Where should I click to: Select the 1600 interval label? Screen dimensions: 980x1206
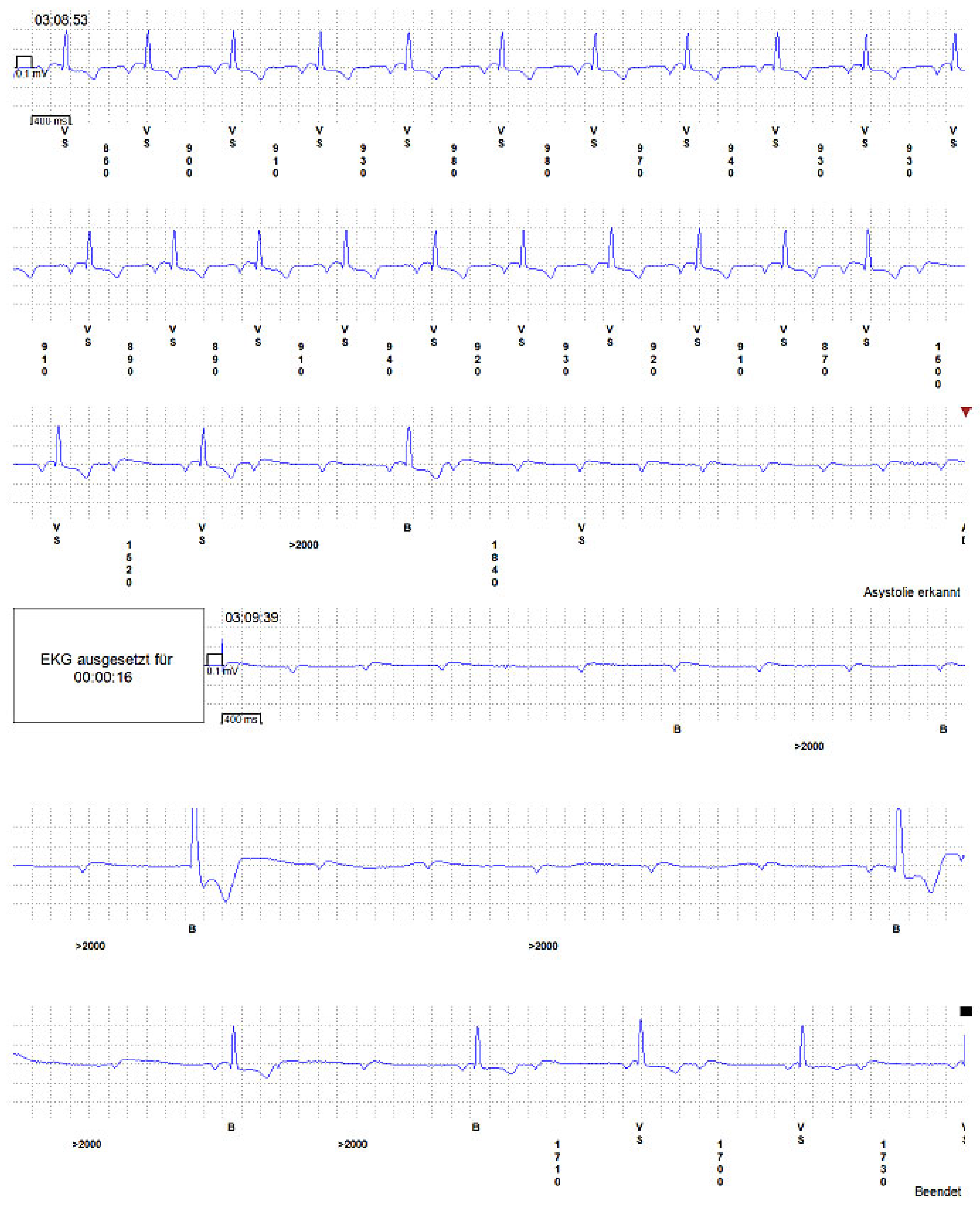pos(938,365)
